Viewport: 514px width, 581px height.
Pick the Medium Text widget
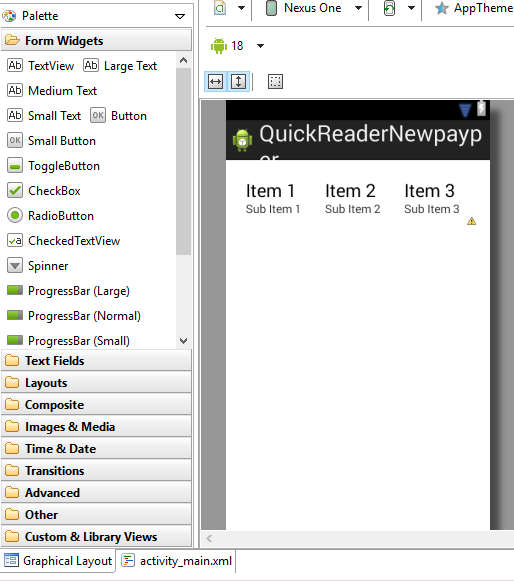pos(52,90)
